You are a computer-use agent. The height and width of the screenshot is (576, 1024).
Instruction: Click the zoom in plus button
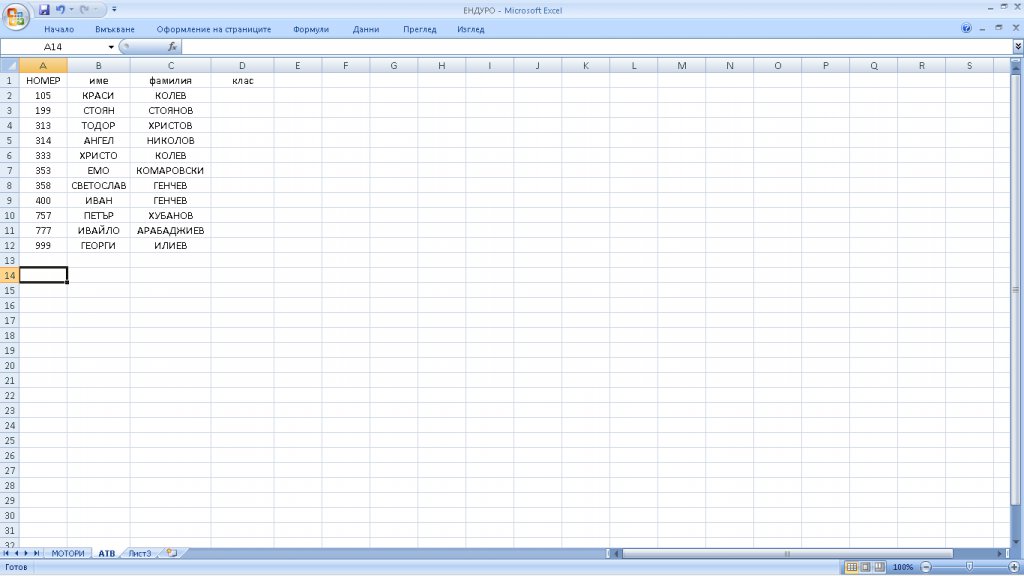(1013, 567)
